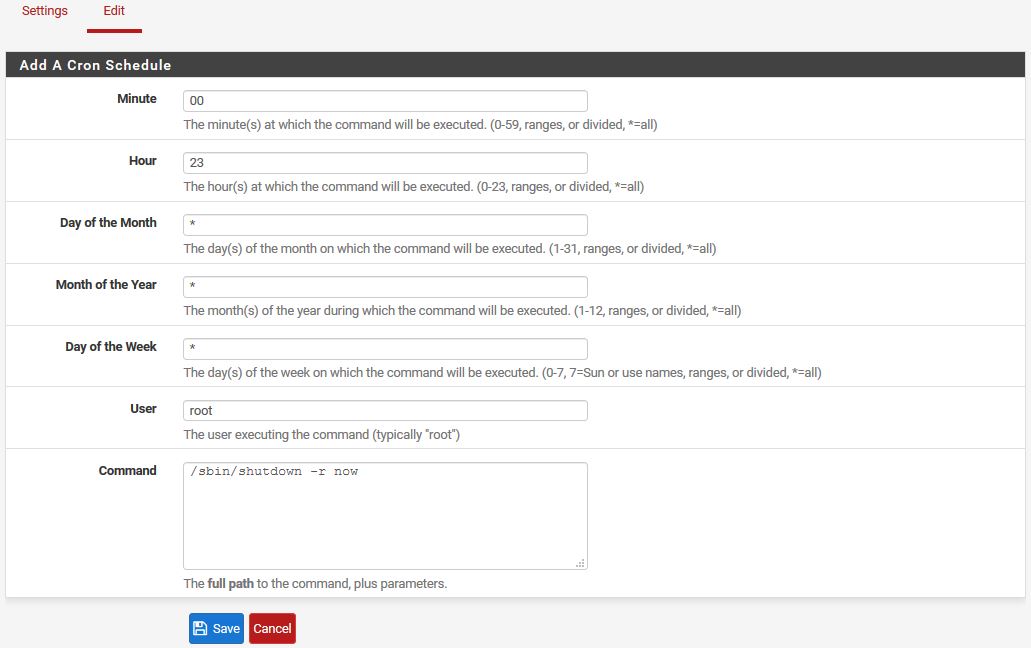
Task: Click the Day of the Month label
Action: (x=108, y=223)
